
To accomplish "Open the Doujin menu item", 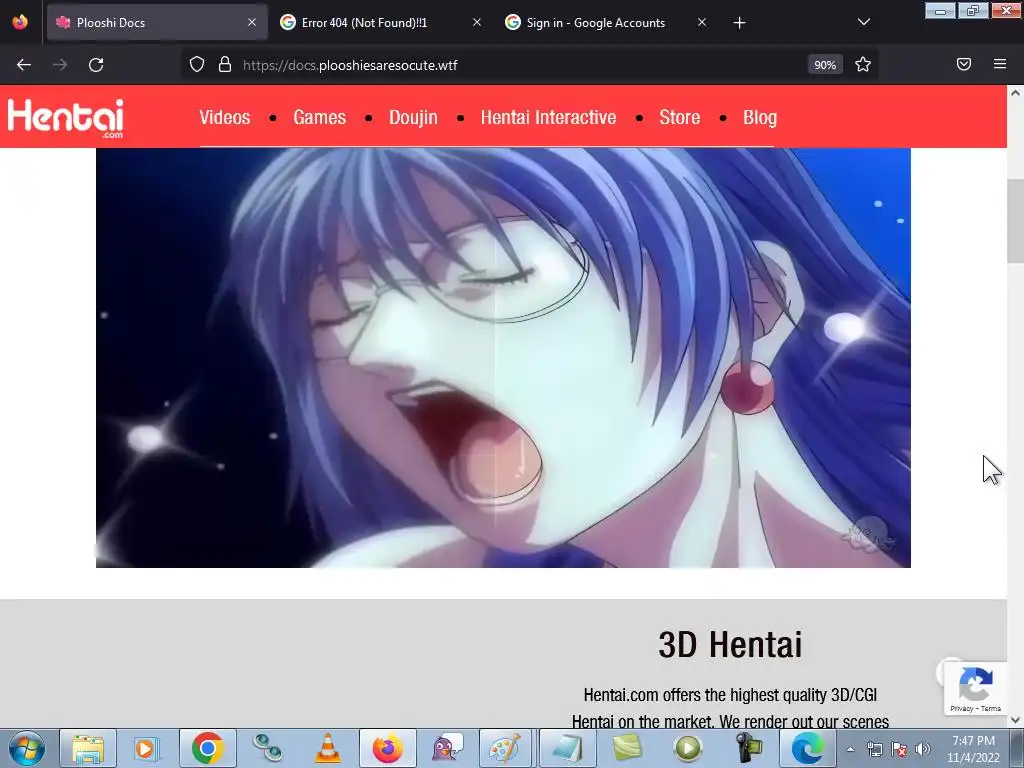I will [413, 118].
